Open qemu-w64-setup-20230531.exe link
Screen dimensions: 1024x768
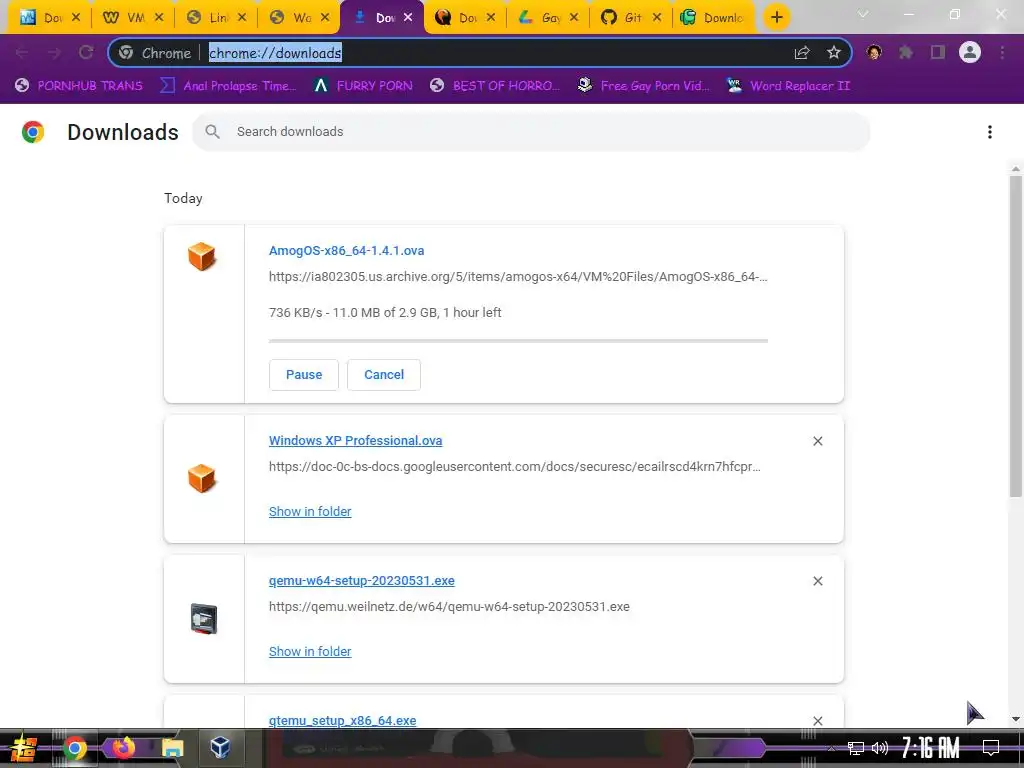[x=361, y=581]
